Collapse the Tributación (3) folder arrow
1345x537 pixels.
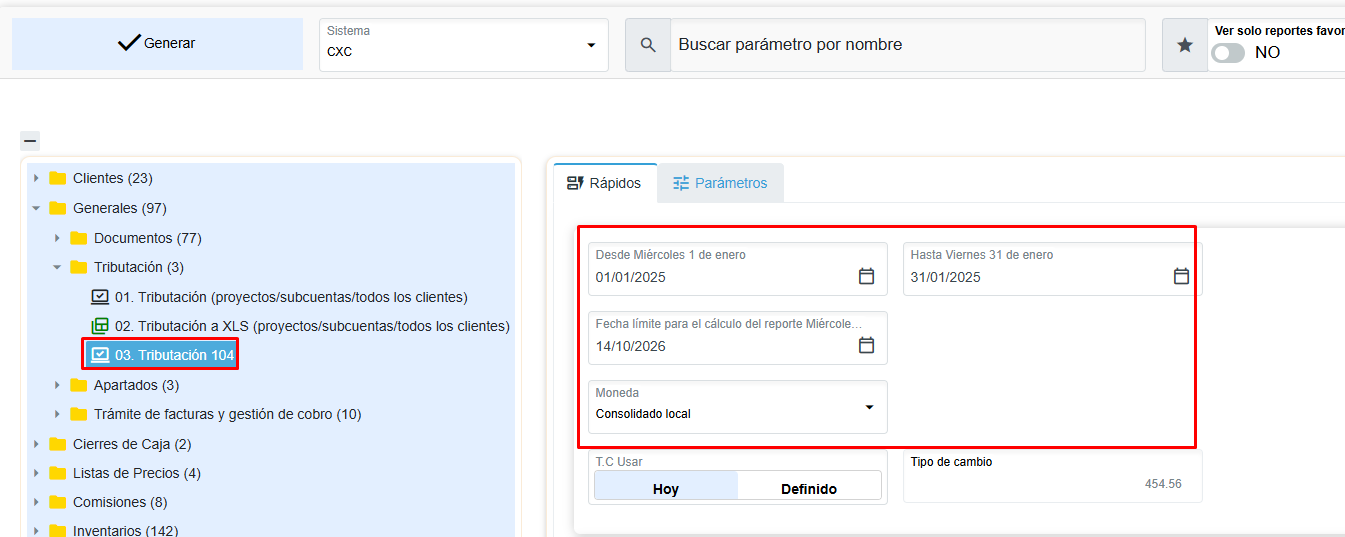[x=58, y=267]
